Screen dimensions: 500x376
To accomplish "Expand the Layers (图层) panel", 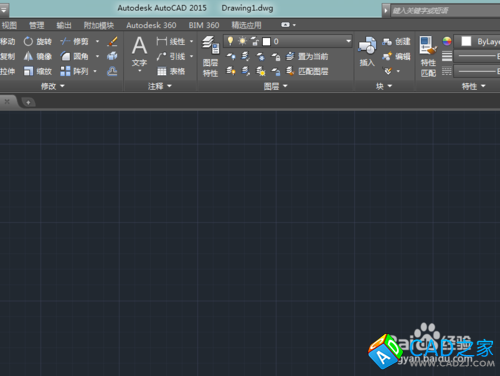I will (x=275, y=86).
